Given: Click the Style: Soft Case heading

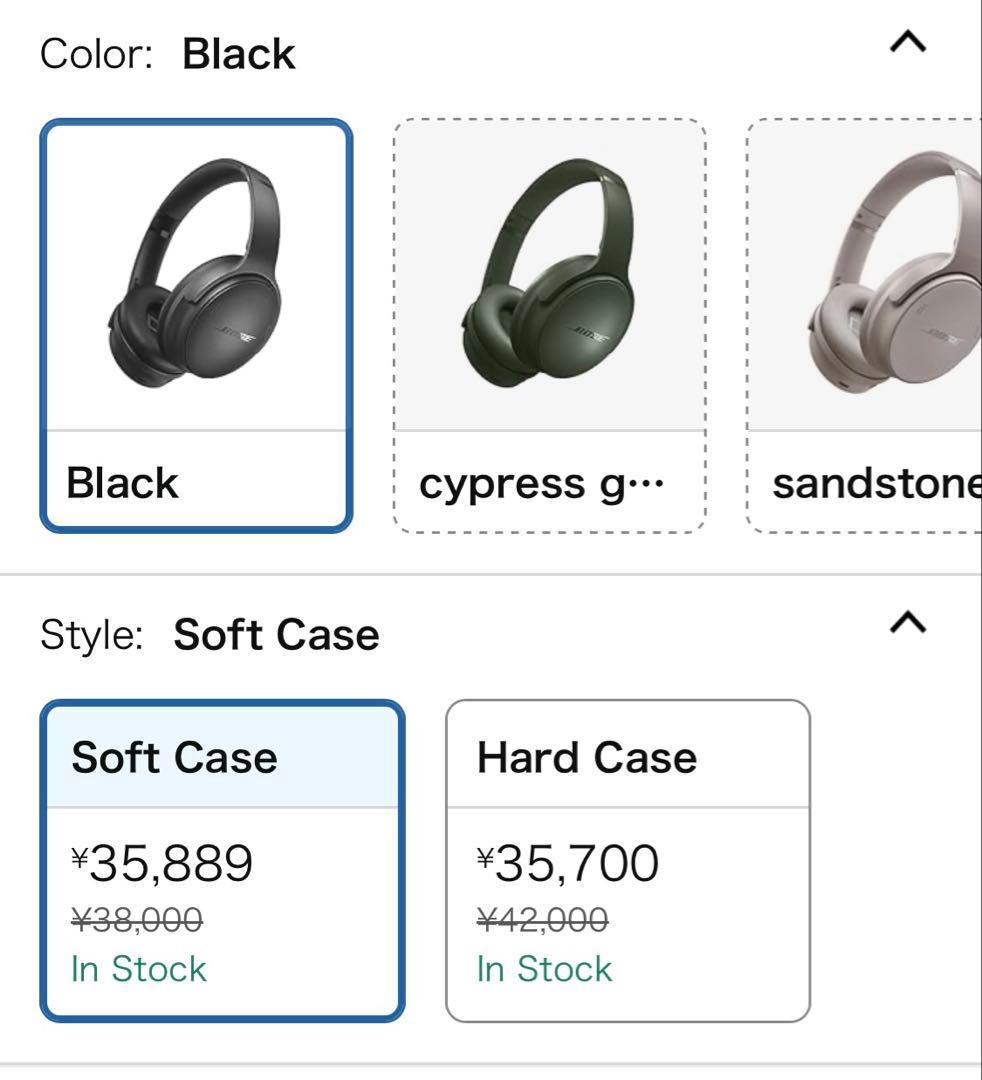Looking at the screenshot, I should coord(210,633).
